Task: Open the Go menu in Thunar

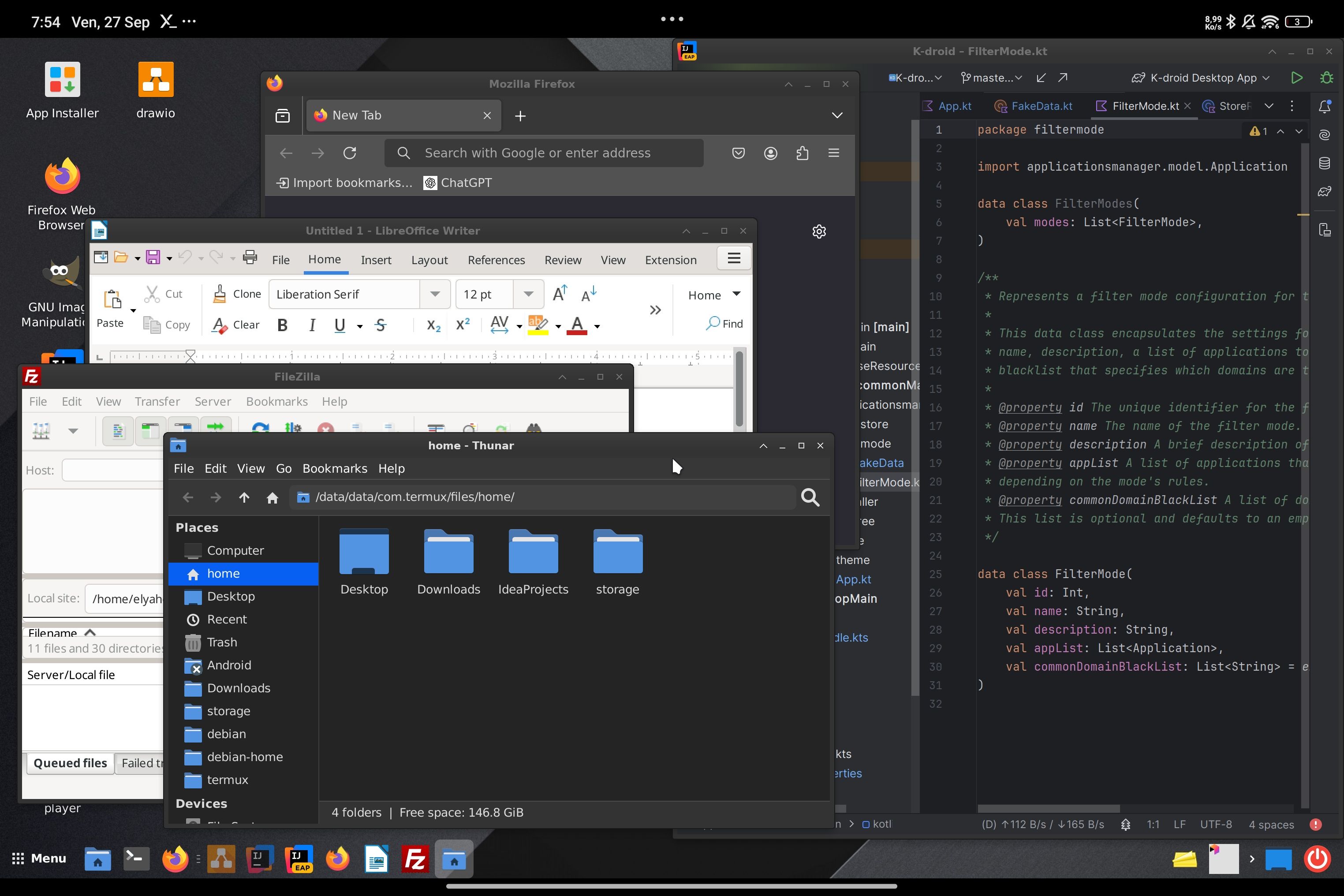Action: 284,469
